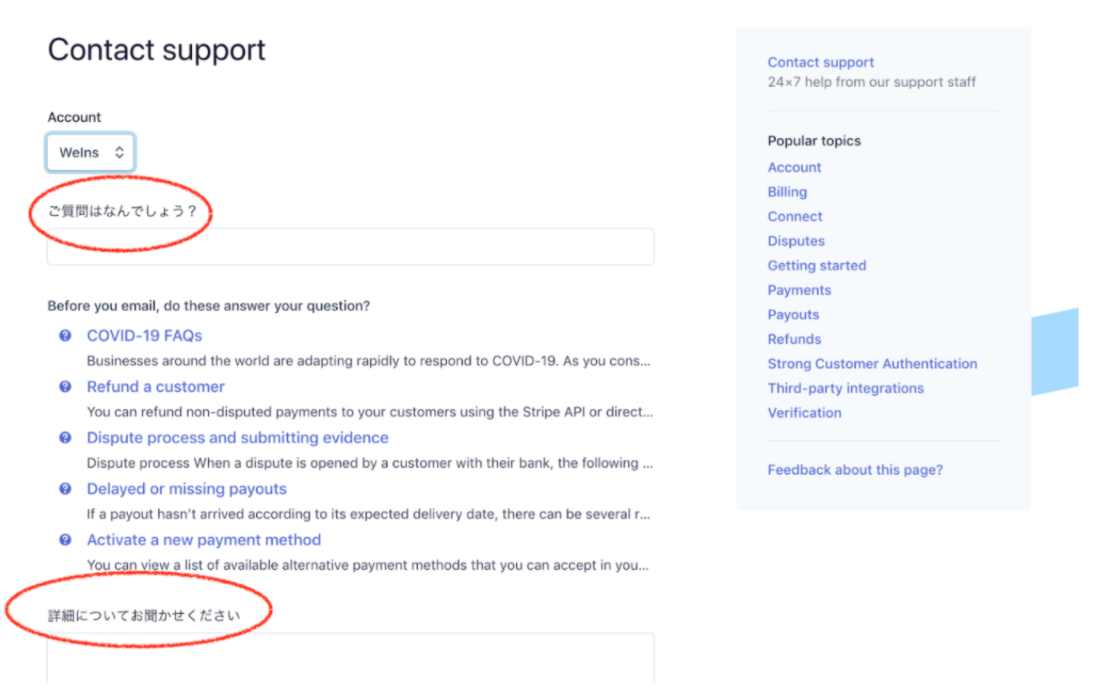Open Dispute process and submitting evidence link
Viewport: 1104px width, 690px height.
(x=237, y=438)
